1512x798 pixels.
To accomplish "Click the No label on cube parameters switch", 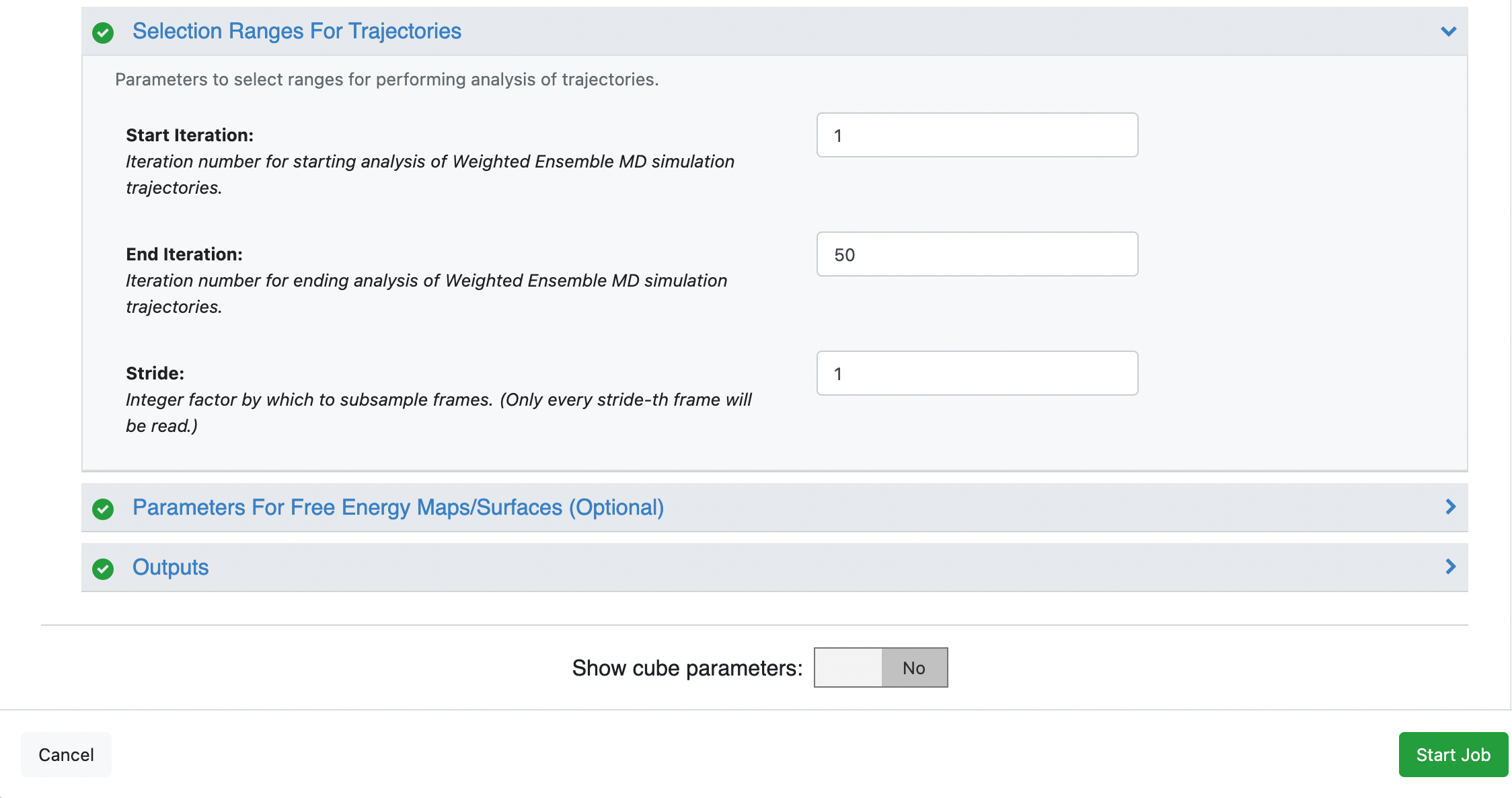I will point(913,667).
